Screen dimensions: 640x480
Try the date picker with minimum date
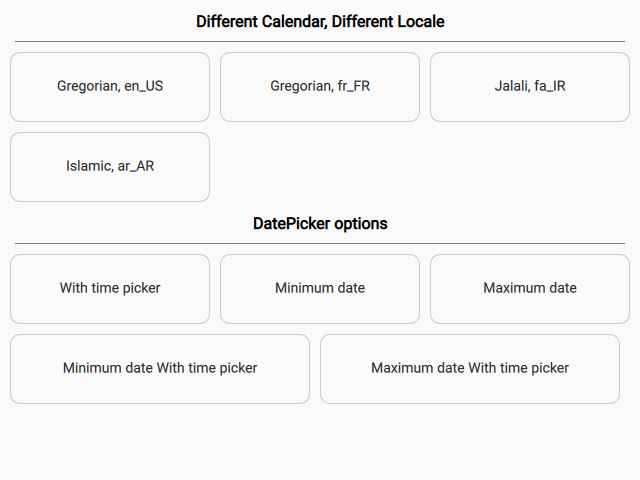coord(320,289)
